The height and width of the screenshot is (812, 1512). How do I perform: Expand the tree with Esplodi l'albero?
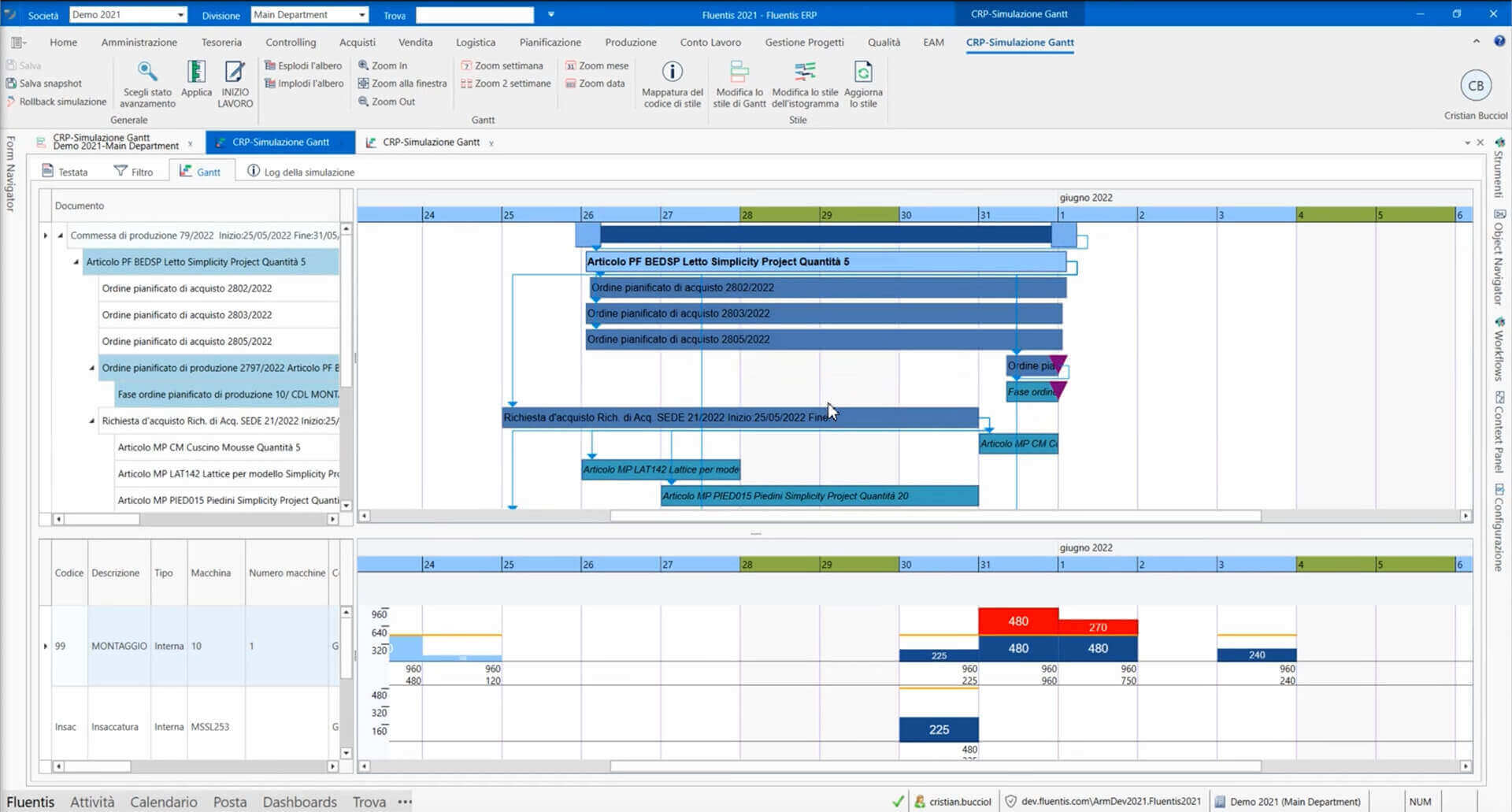pos(303,65)
